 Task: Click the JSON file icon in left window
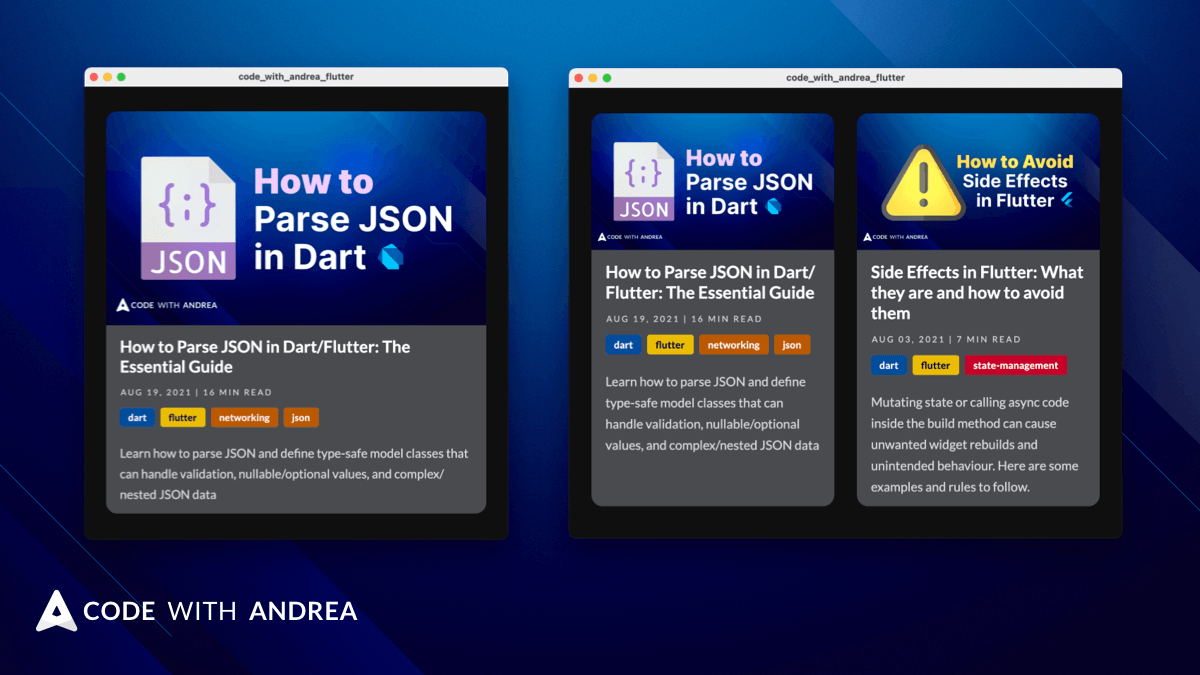[189, 218]
